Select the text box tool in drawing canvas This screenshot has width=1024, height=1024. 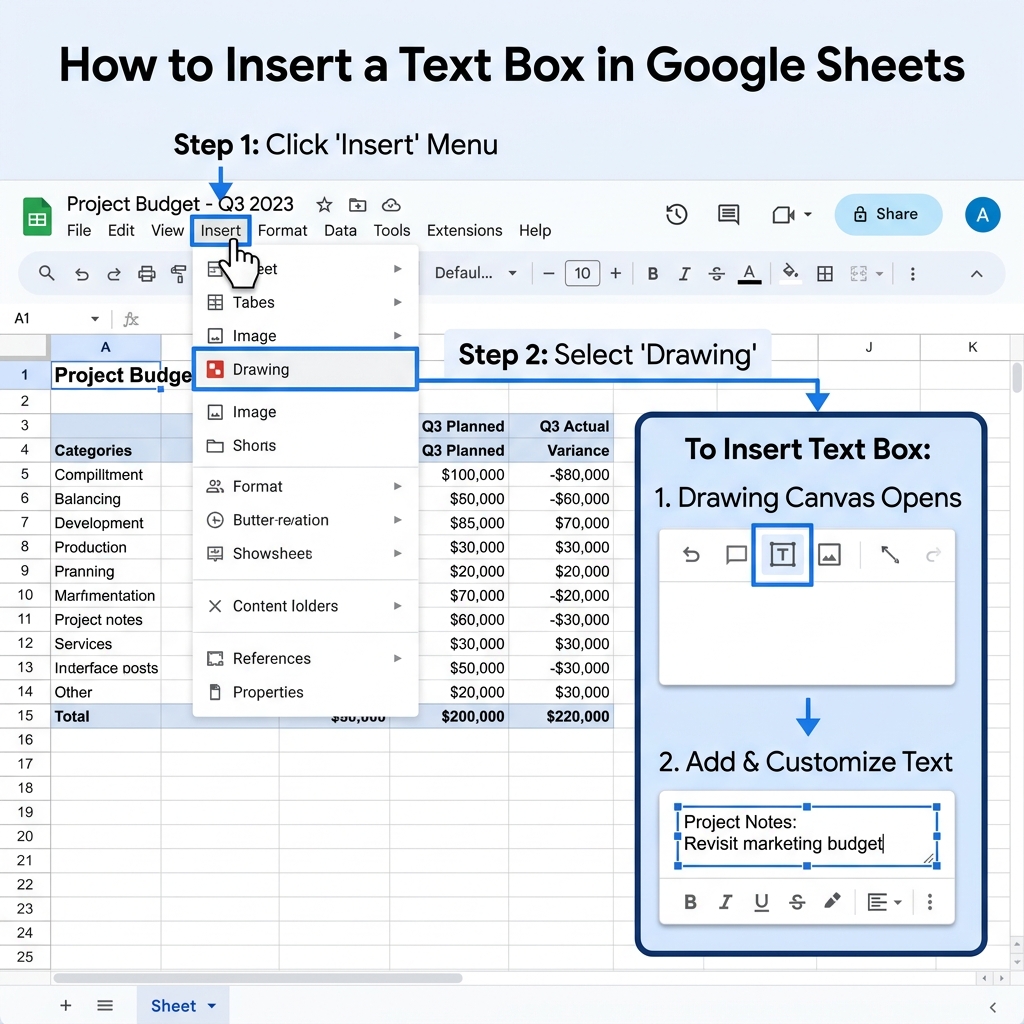(x=782, y=554)
